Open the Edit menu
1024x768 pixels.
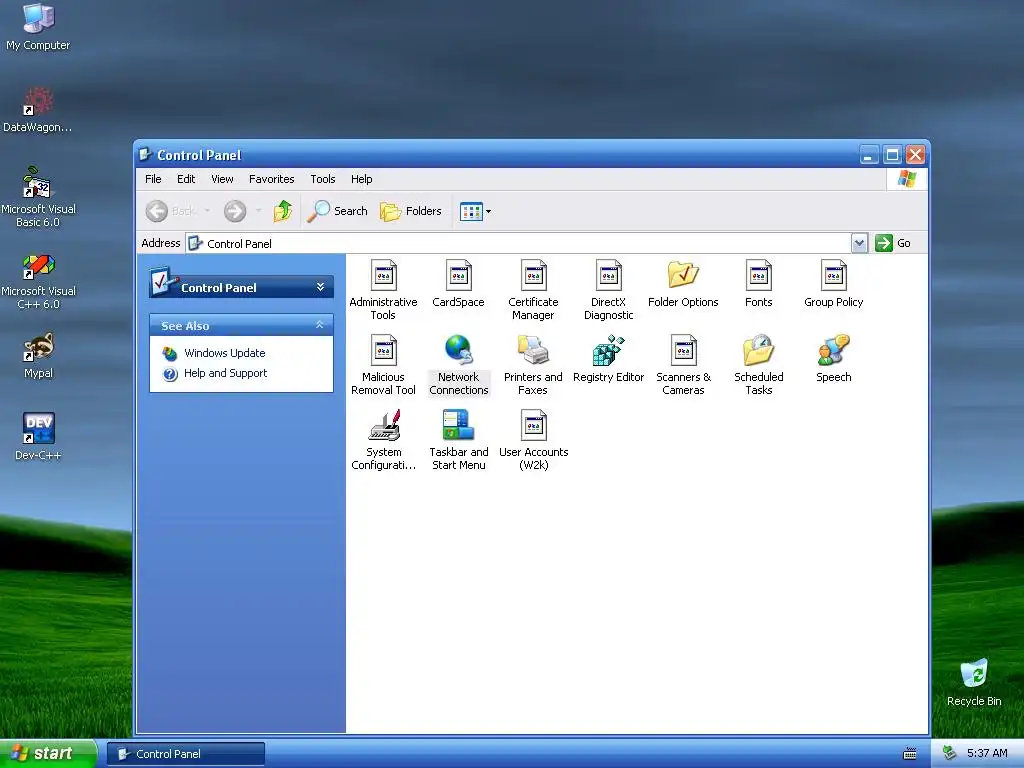tap(186, 179)
